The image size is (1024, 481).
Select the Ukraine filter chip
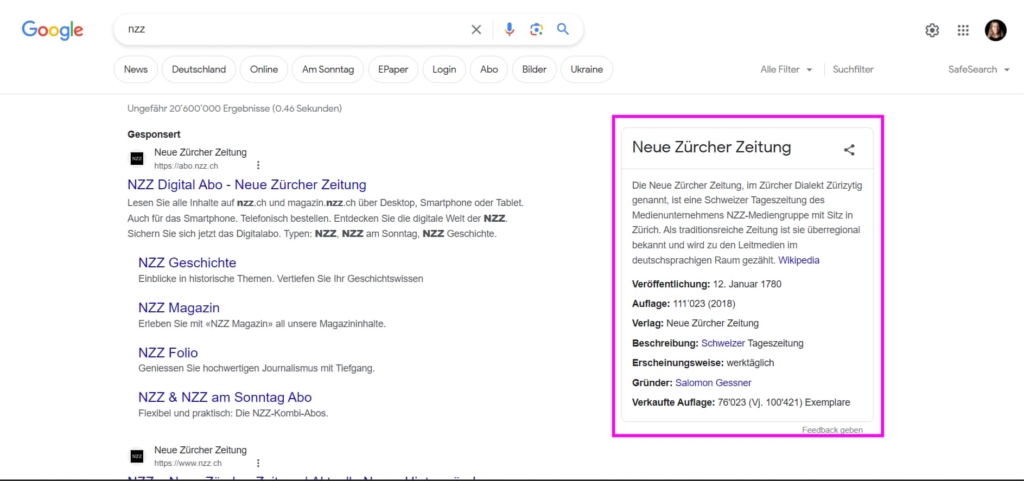point(586,69)
